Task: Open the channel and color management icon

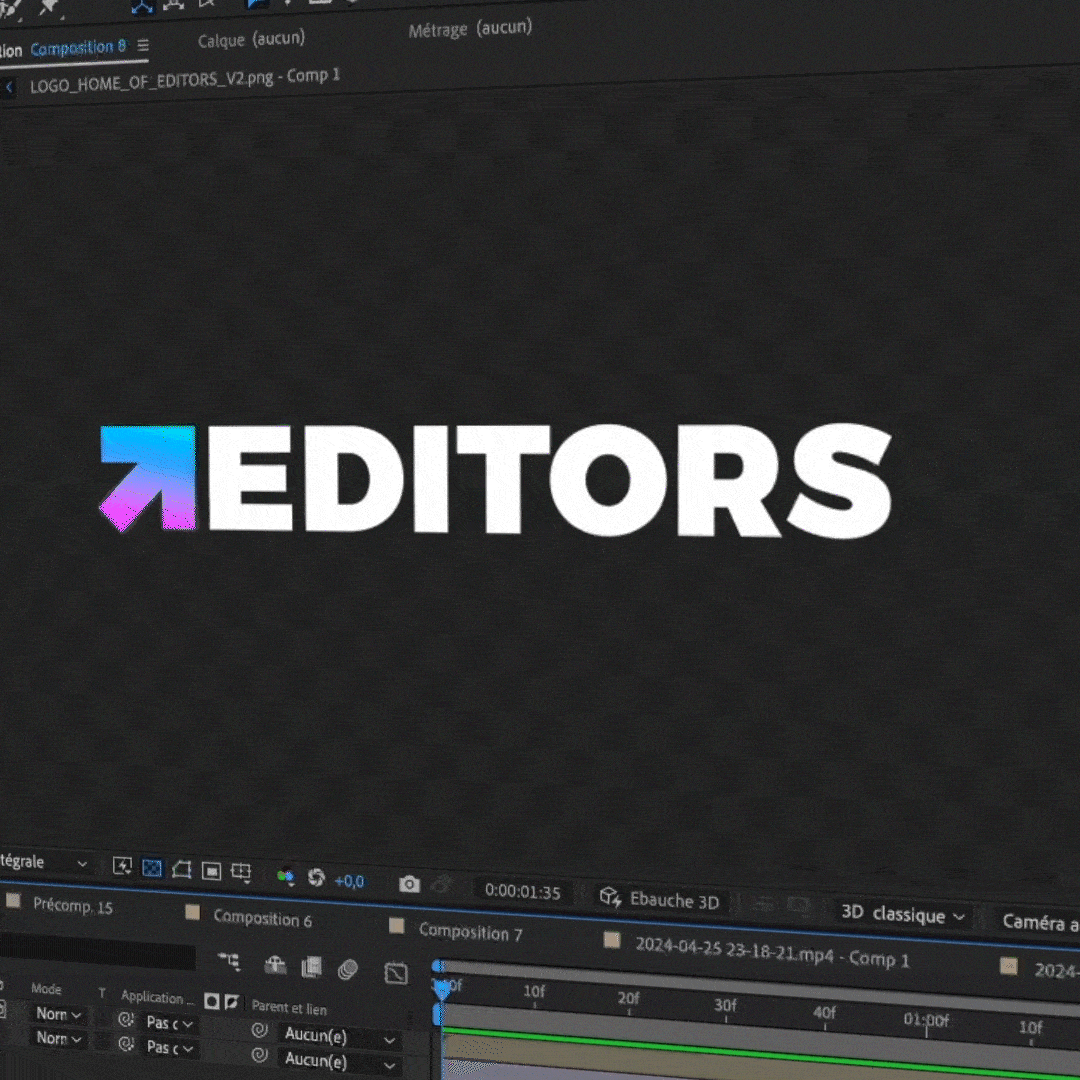Action: pos(286,876)
